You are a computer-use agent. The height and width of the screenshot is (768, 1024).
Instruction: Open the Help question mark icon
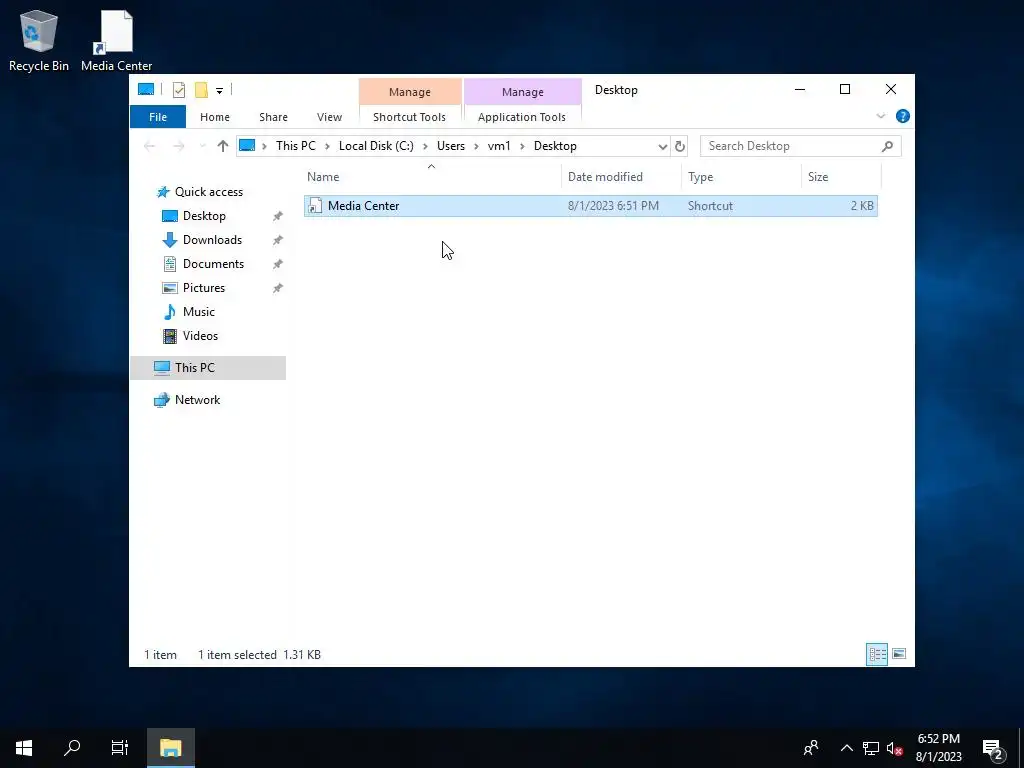tap(903, 116)
